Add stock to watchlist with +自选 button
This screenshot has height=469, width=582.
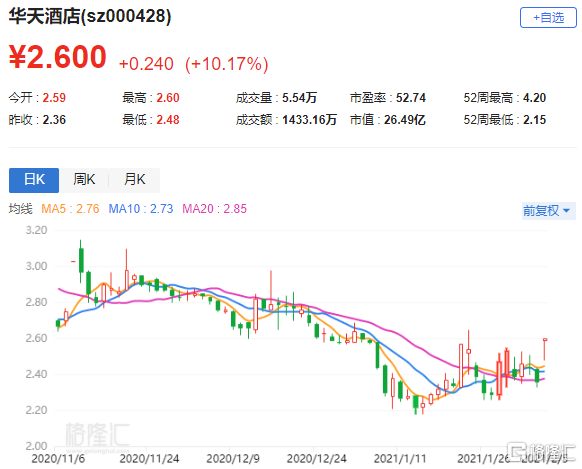point(548,17)
